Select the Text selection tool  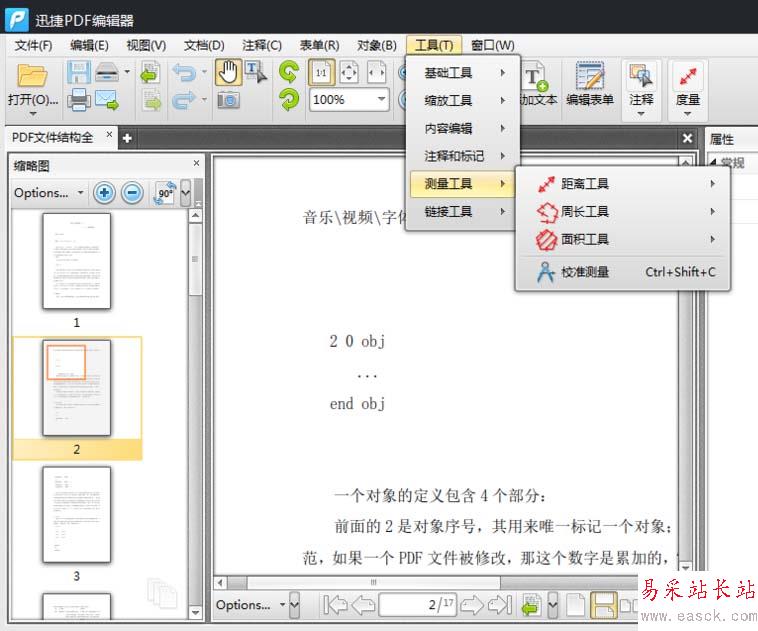click(255, 73)
